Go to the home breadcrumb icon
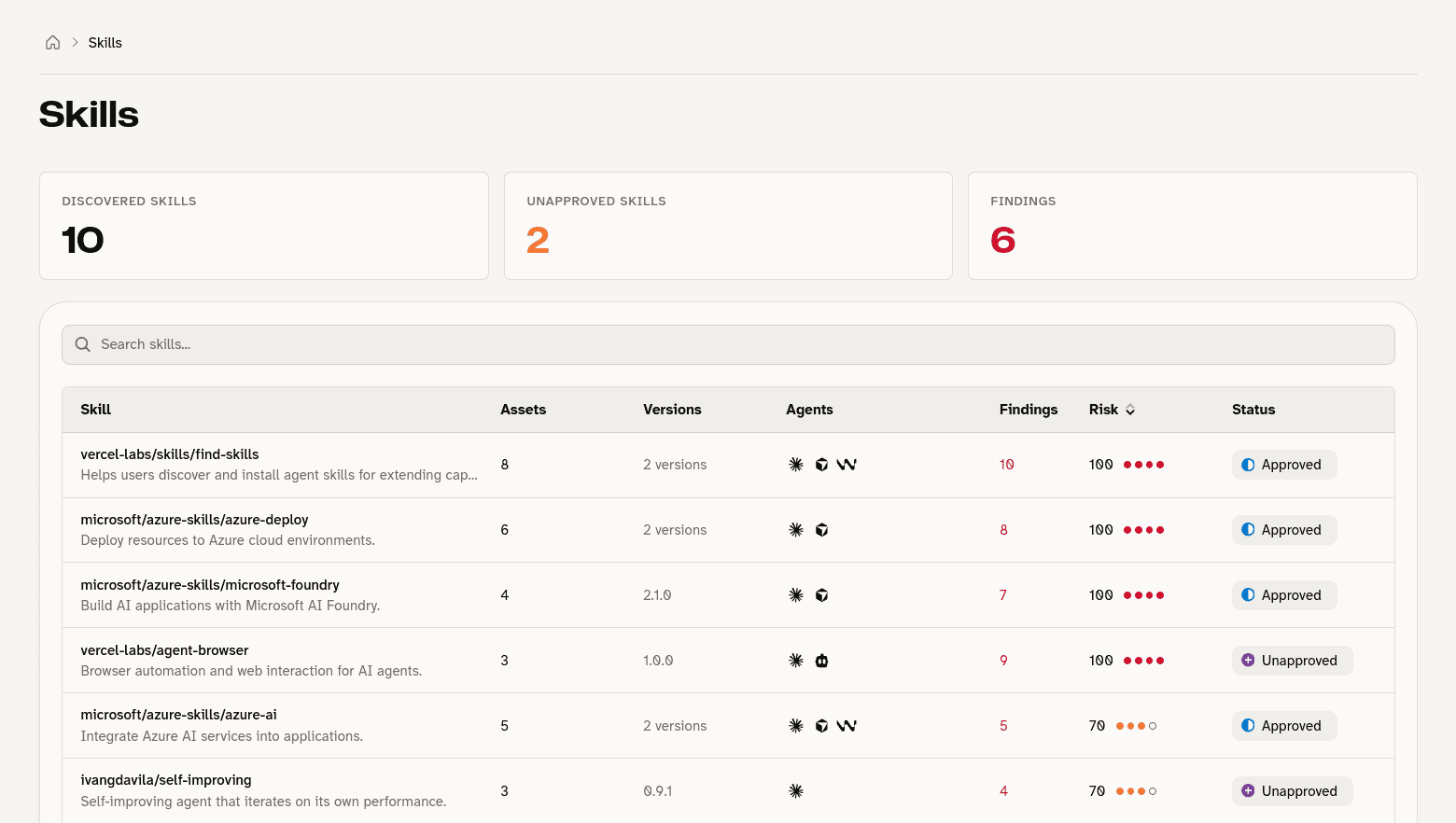Image resolution: width=1456 pixels, height=823 pixels. pos(53,43)
